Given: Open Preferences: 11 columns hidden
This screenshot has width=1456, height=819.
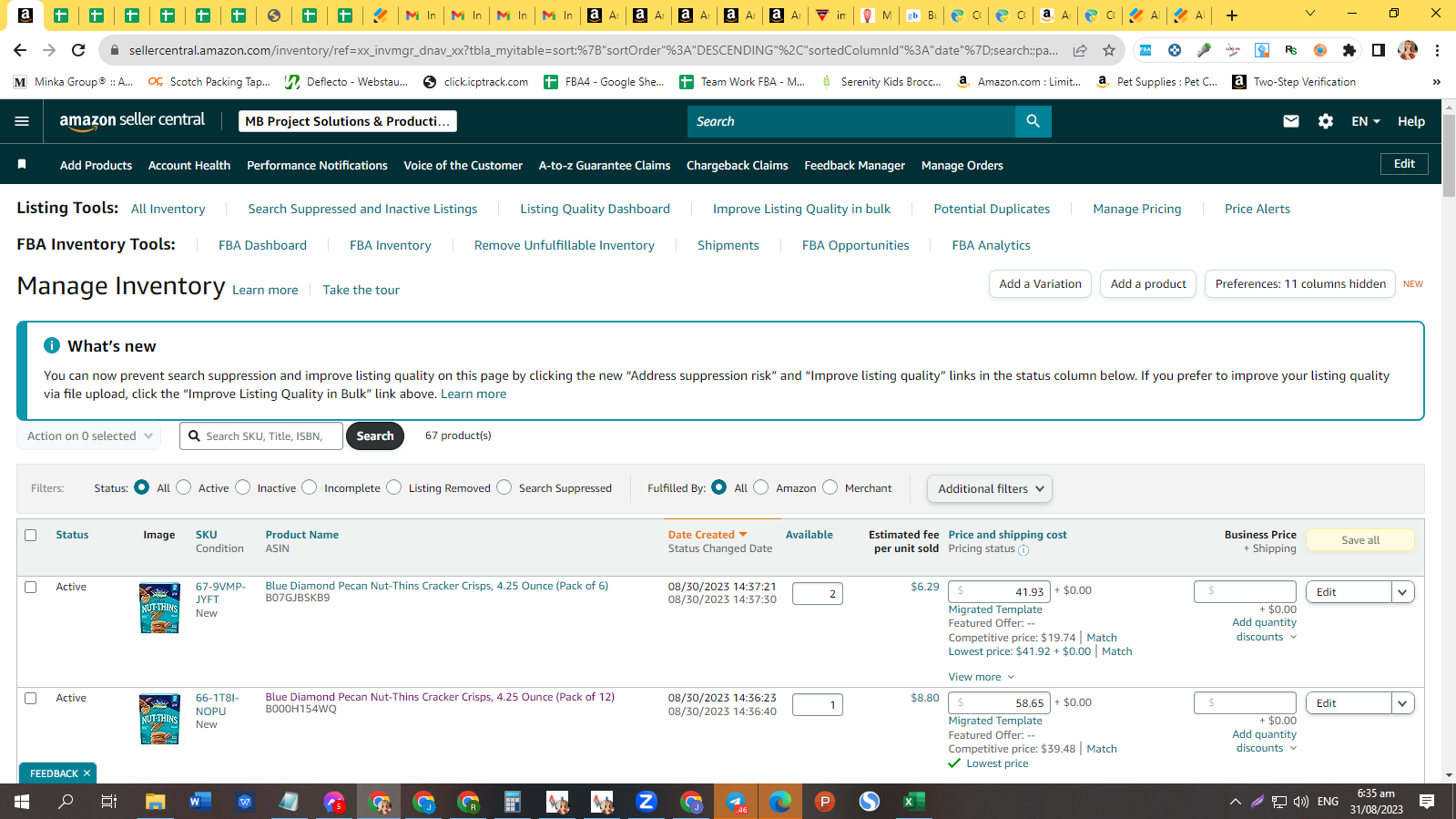Looking at the screenshot, I should (x=1300, y=284).
